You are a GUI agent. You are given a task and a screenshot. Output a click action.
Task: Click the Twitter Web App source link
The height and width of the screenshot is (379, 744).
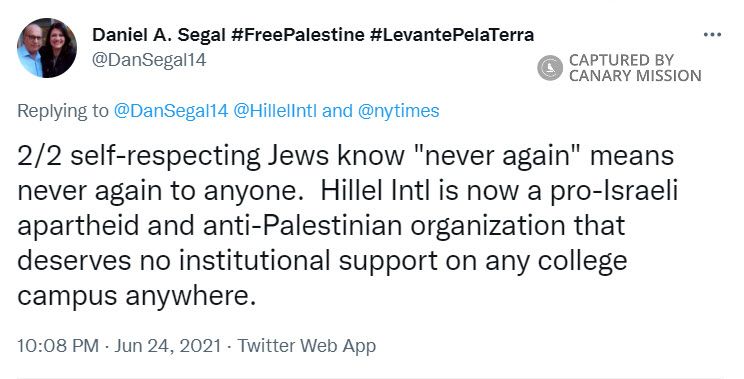[307, 346]
